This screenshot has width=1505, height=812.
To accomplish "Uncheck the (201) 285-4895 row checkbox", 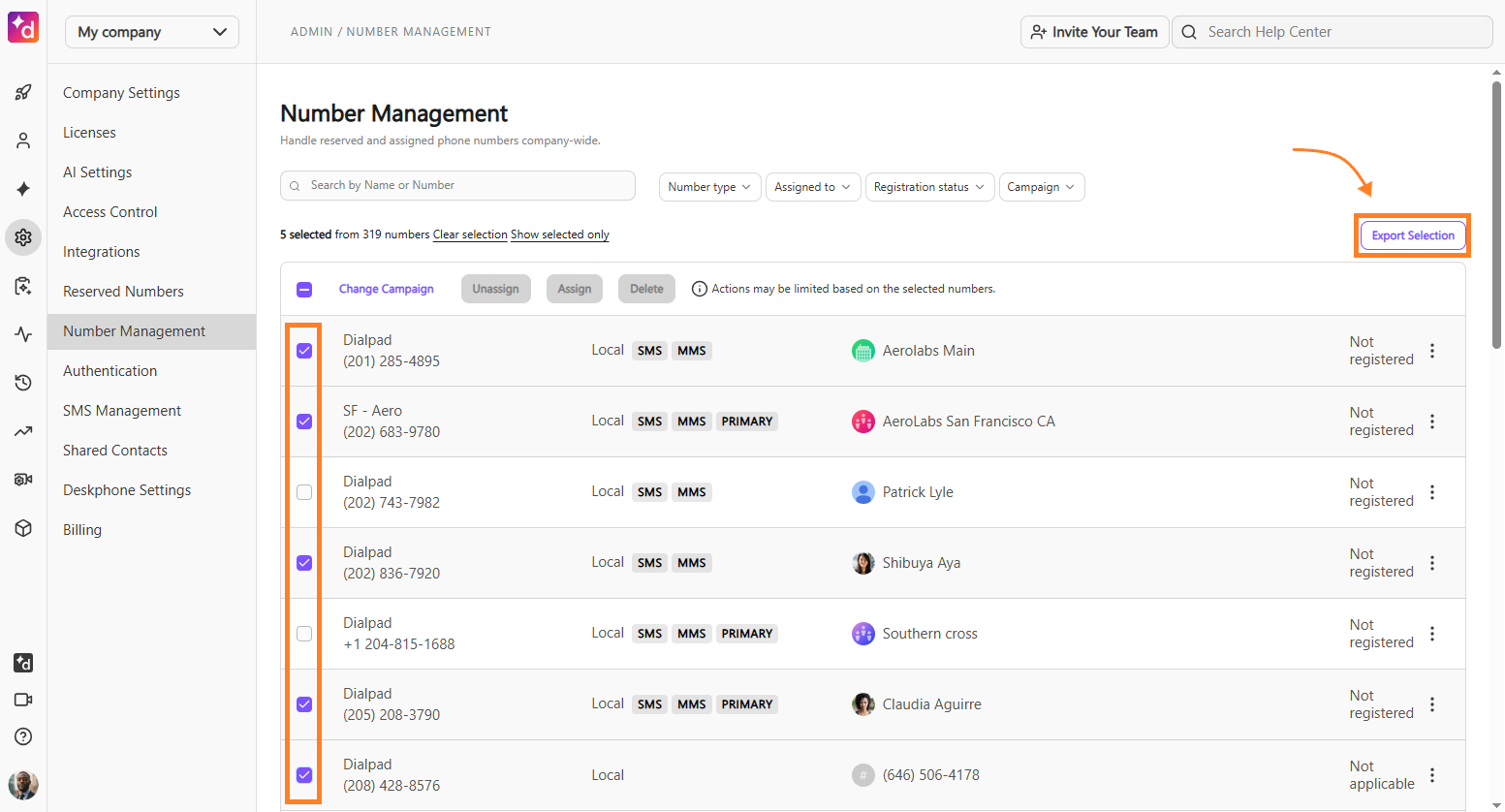I will pyautogui.click(x=304, y=351).
